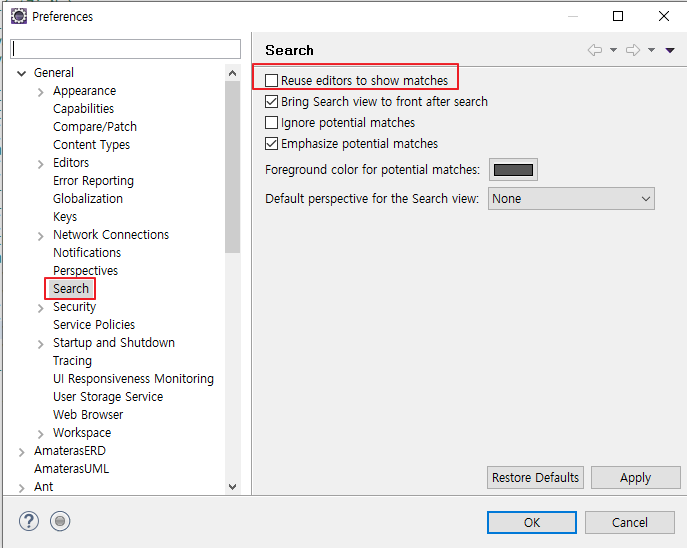Viewport: 687px width, 548px height.
Task: Click the Help question mark icon
Action: [29, 521]
